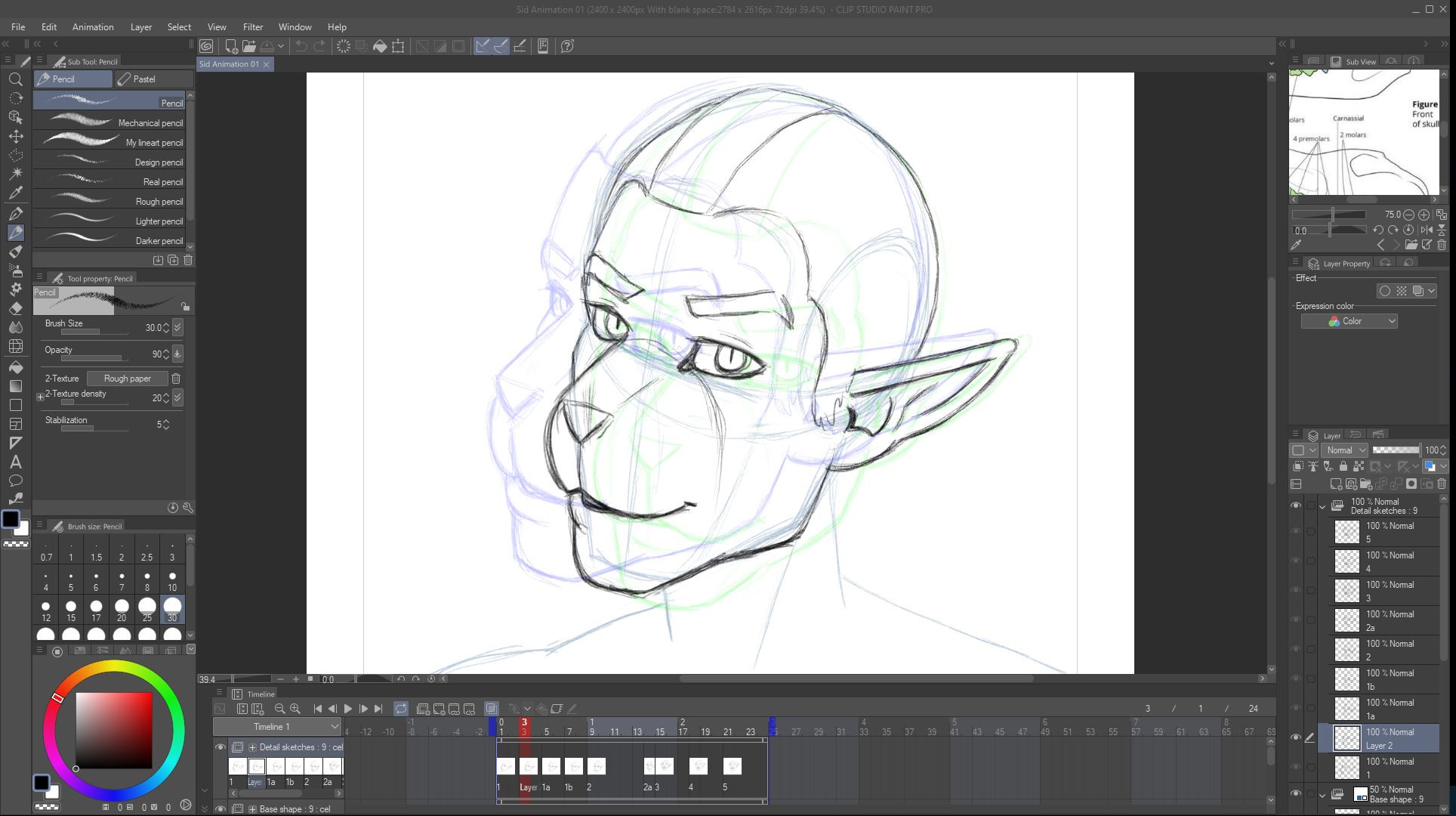This screenshot has width=1456, height=816.
Task: Go to the last frame in Timeline
Action: tap(378, 709)
